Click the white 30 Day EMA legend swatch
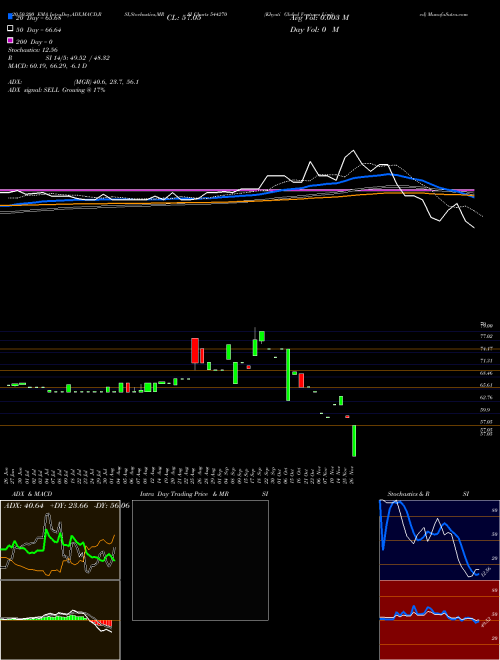 tap(11, 29)
